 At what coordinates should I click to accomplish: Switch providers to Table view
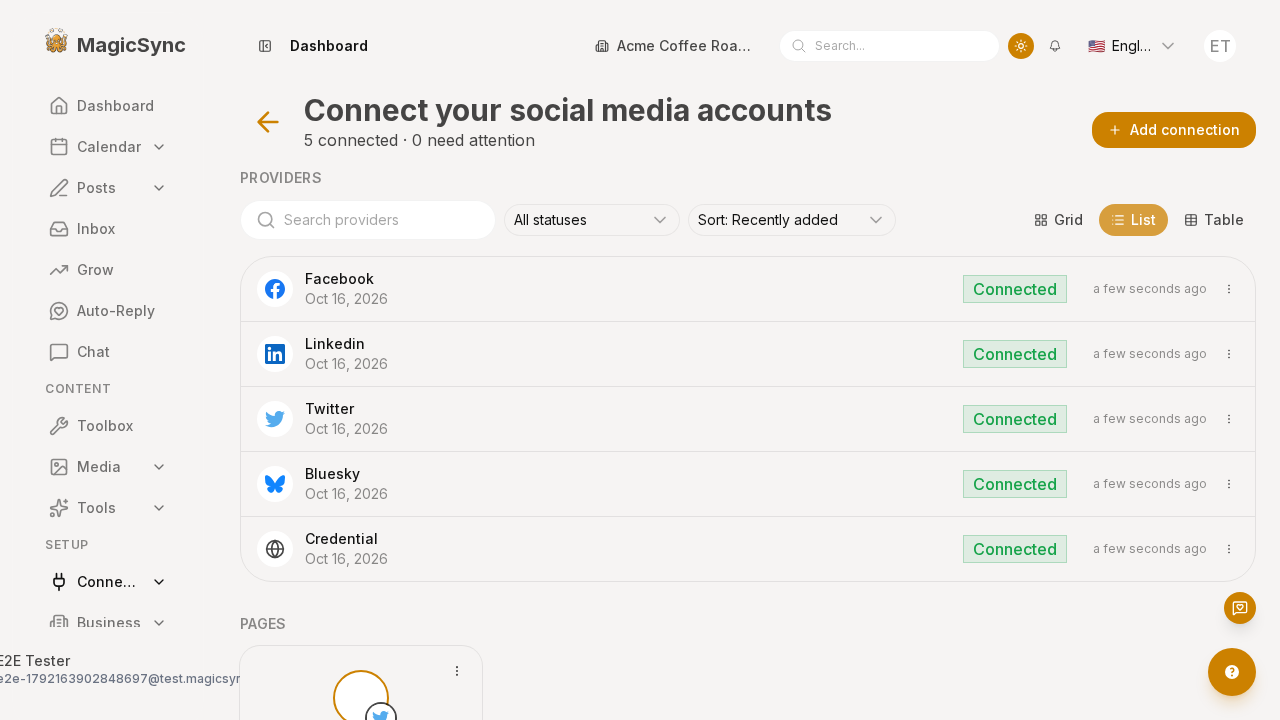[1214, 220]
